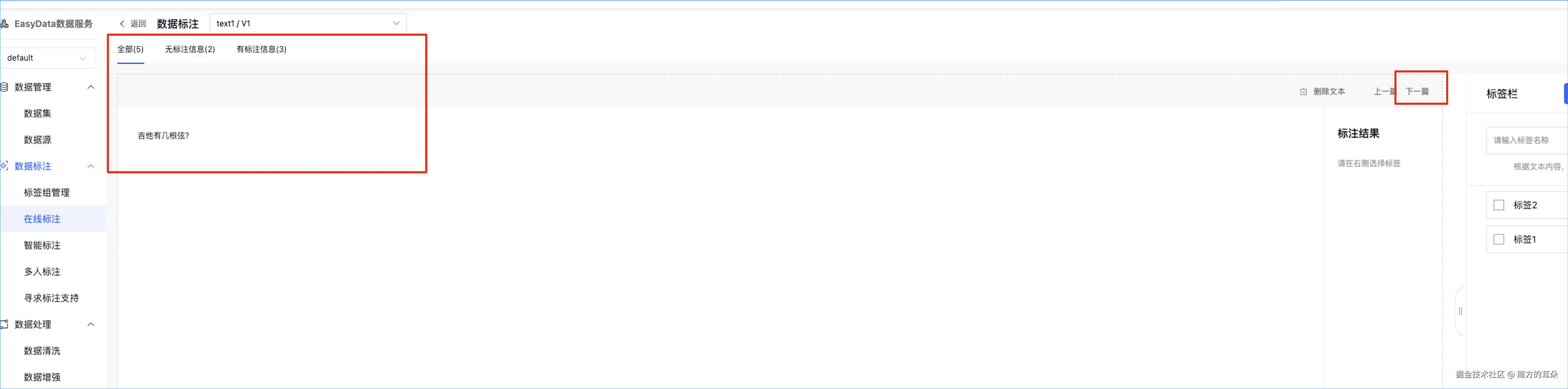Image resolution: width=1568 pixels, height=389 pixels.
Task: Go to previous text with 上一篇
Action: (x=1384, y=91)
